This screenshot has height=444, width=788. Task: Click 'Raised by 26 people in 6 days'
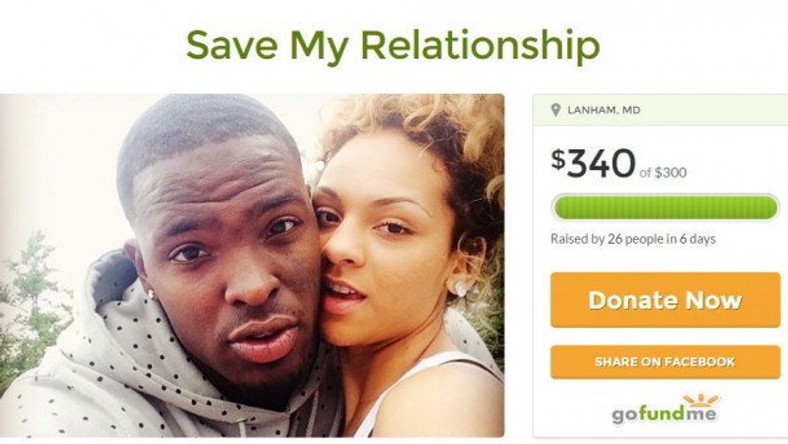(x=633, y=239)
